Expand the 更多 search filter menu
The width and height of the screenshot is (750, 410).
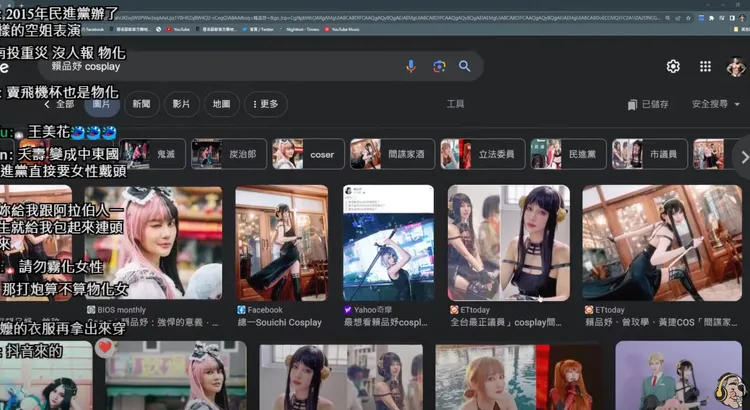(x=265, y=104)
